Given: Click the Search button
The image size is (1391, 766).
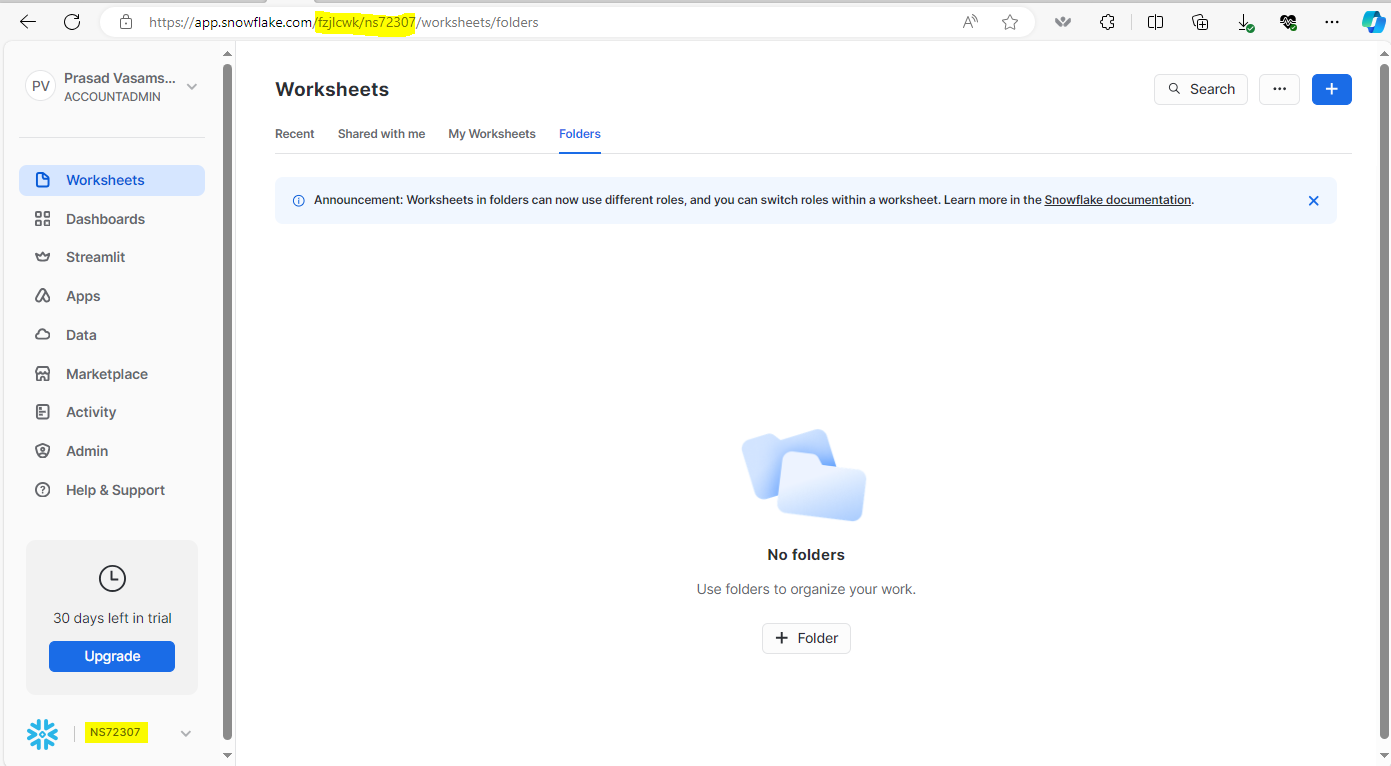Looking at the screenshot, I should 1201,89.
